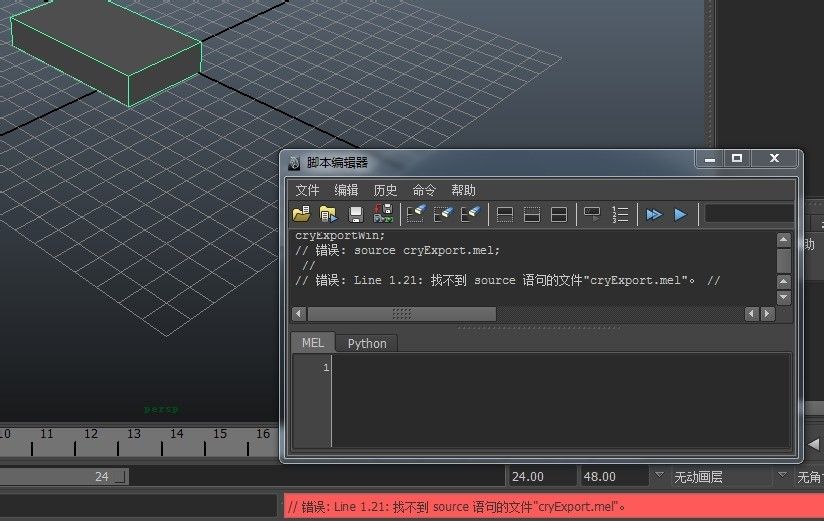This screenshot has width=824, height=521.
Task: Open the 帮助 menu in Script Editor
Action: (463, 190)
